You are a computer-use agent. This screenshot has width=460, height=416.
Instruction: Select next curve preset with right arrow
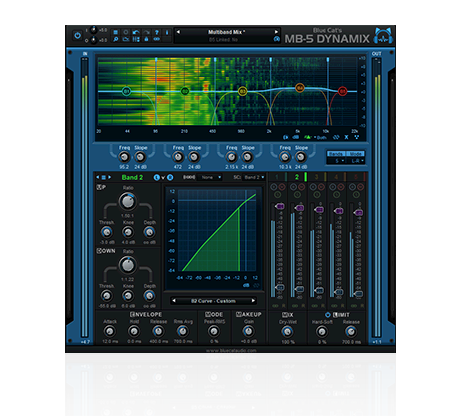coord(253,301)
